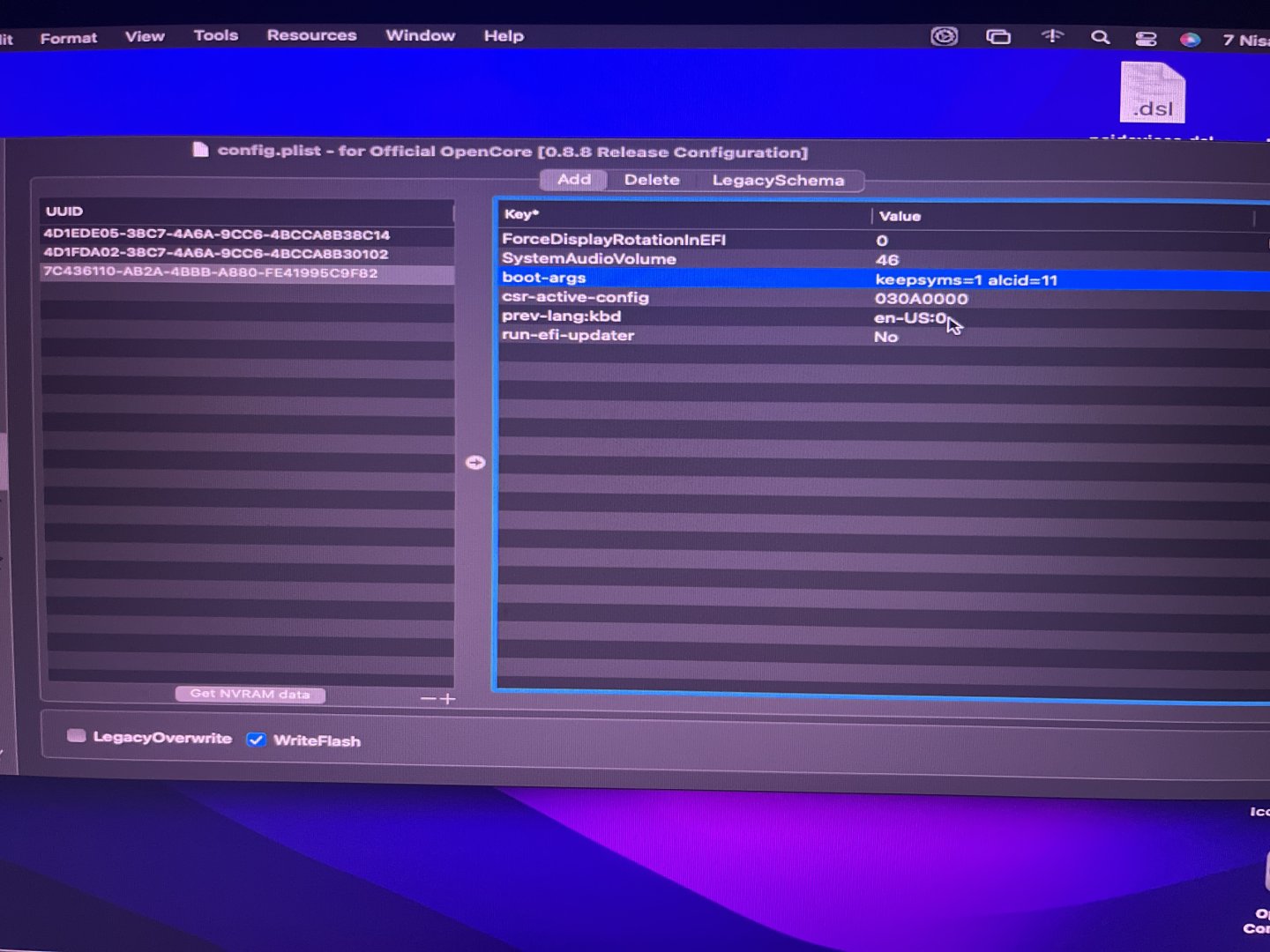Screen dimensions: 1270x952
Task: Click the play-circle icon in the menu bar
Action: pyautogui.click(x=944, y=36)
